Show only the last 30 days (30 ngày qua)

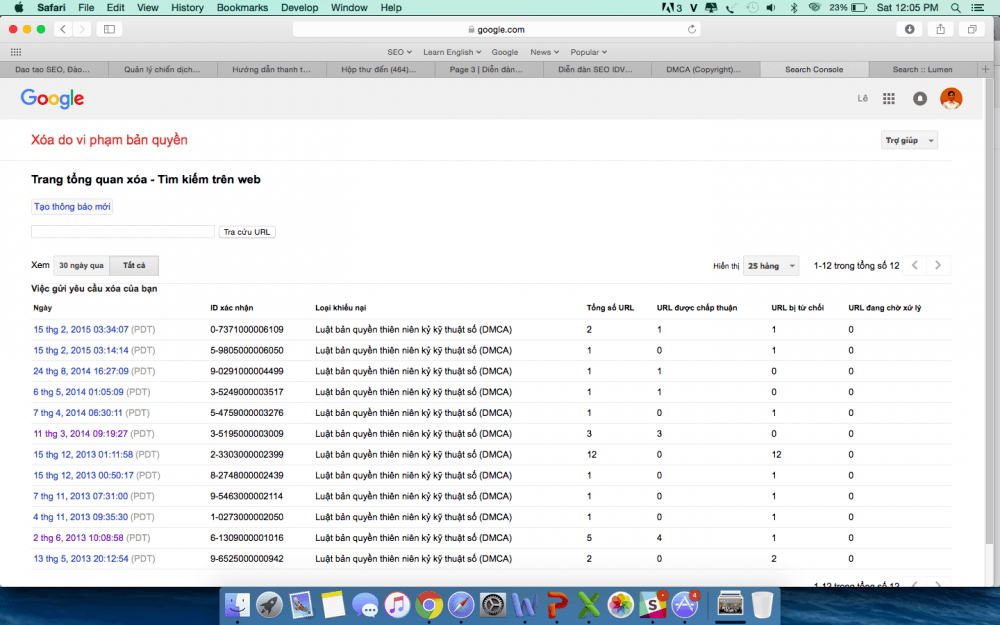click(x=81, y=265)
